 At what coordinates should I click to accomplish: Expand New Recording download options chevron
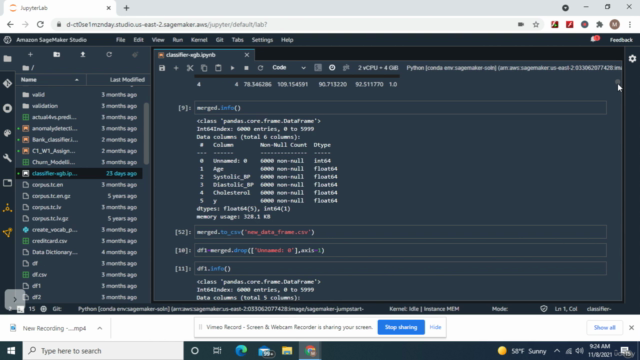tap(100, 328)
